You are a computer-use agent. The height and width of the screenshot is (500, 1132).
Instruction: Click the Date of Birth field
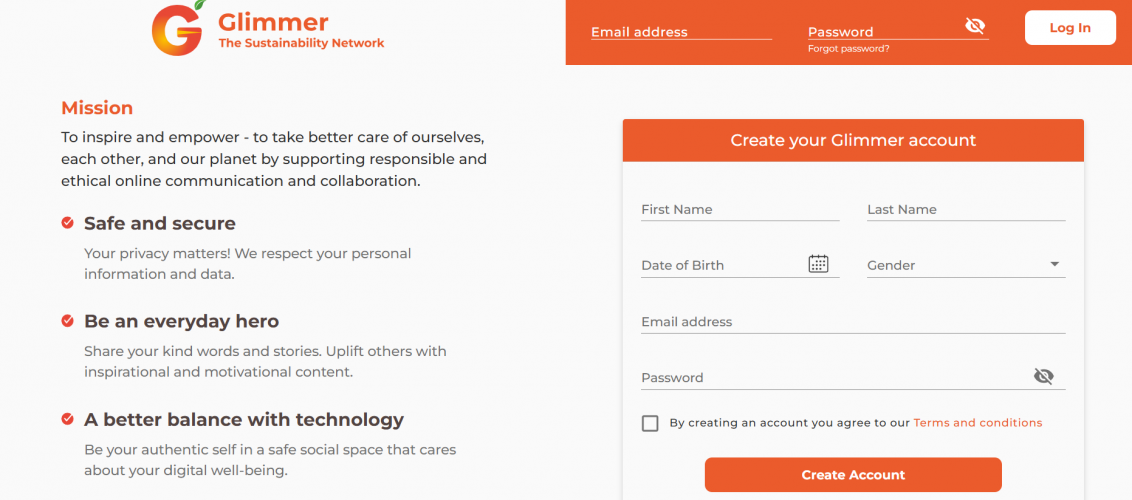pyautogui.click(x=720, y=265)
